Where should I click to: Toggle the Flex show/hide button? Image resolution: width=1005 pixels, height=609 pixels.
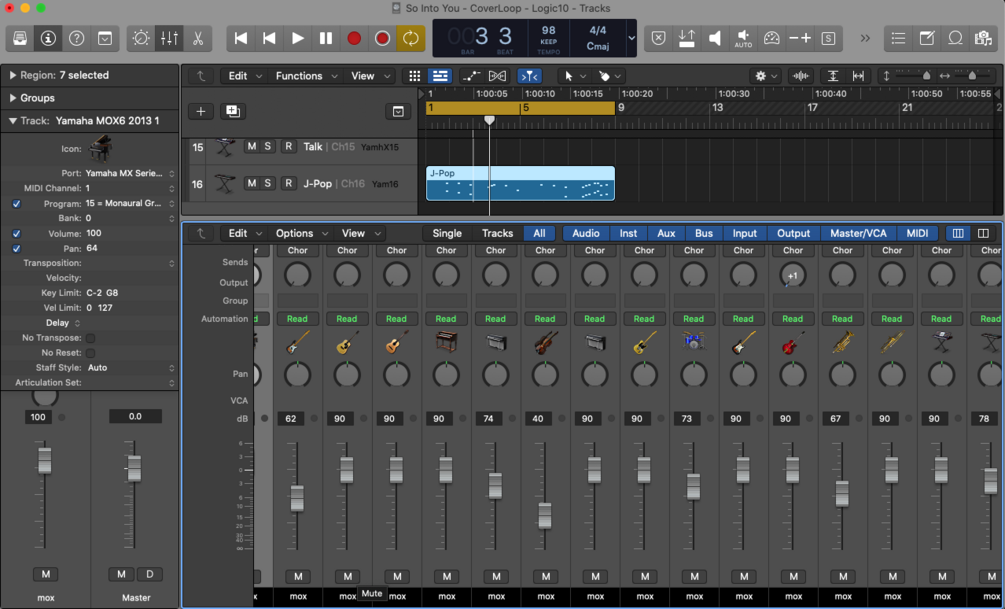(x=497, y=76)
